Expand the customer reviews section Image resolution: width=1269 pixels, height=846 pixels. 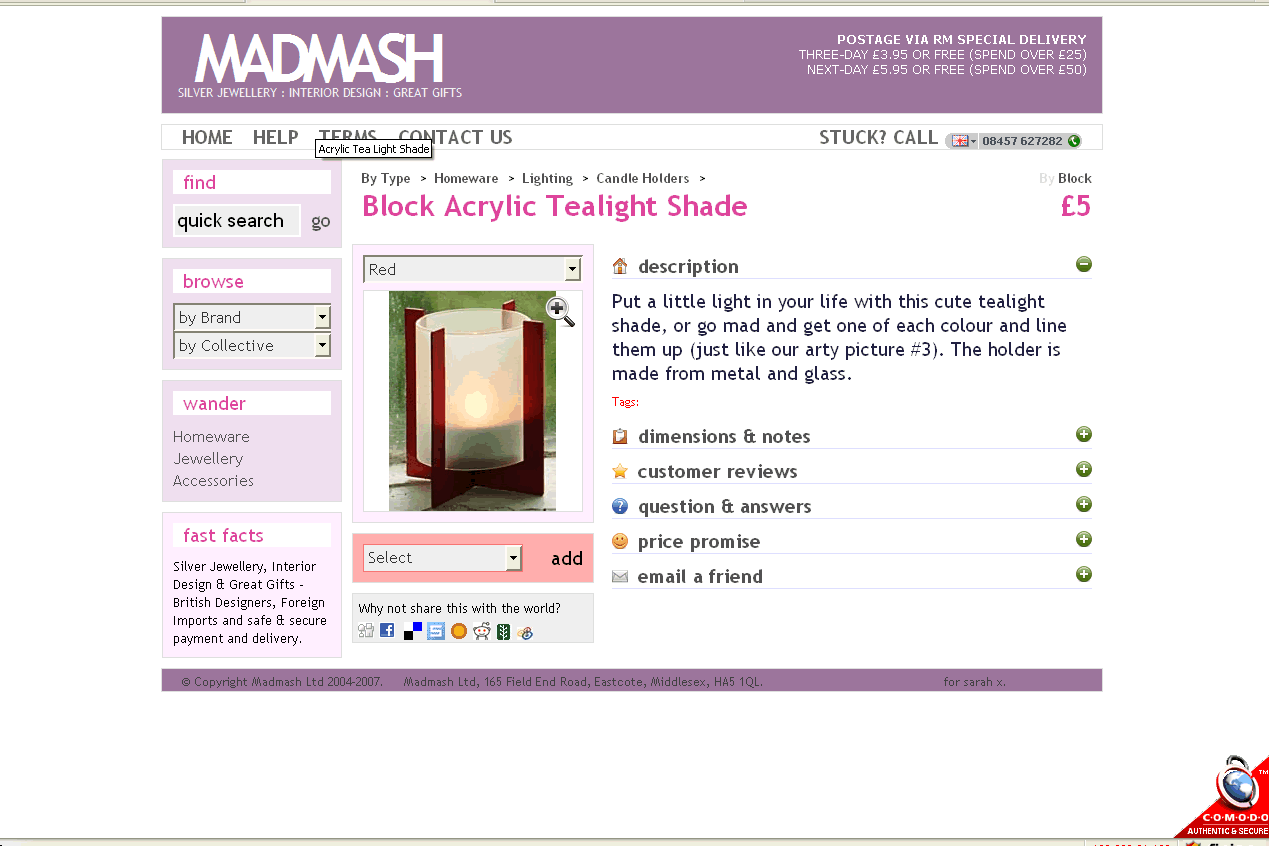tap(1084, 469)
